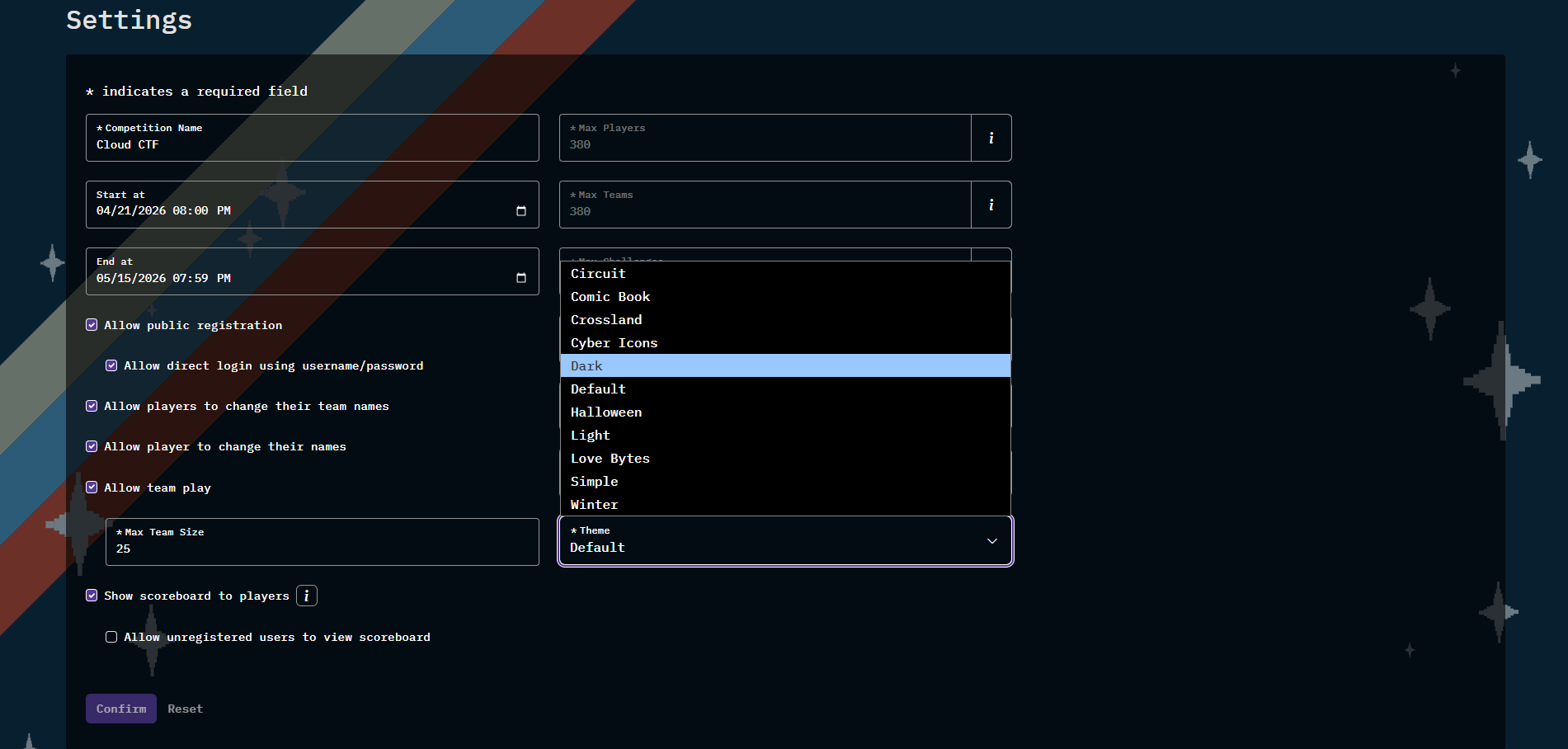Click the Reset button
Image resolution: width=1568 pixels, height=749 pixels.
point(185,709)
